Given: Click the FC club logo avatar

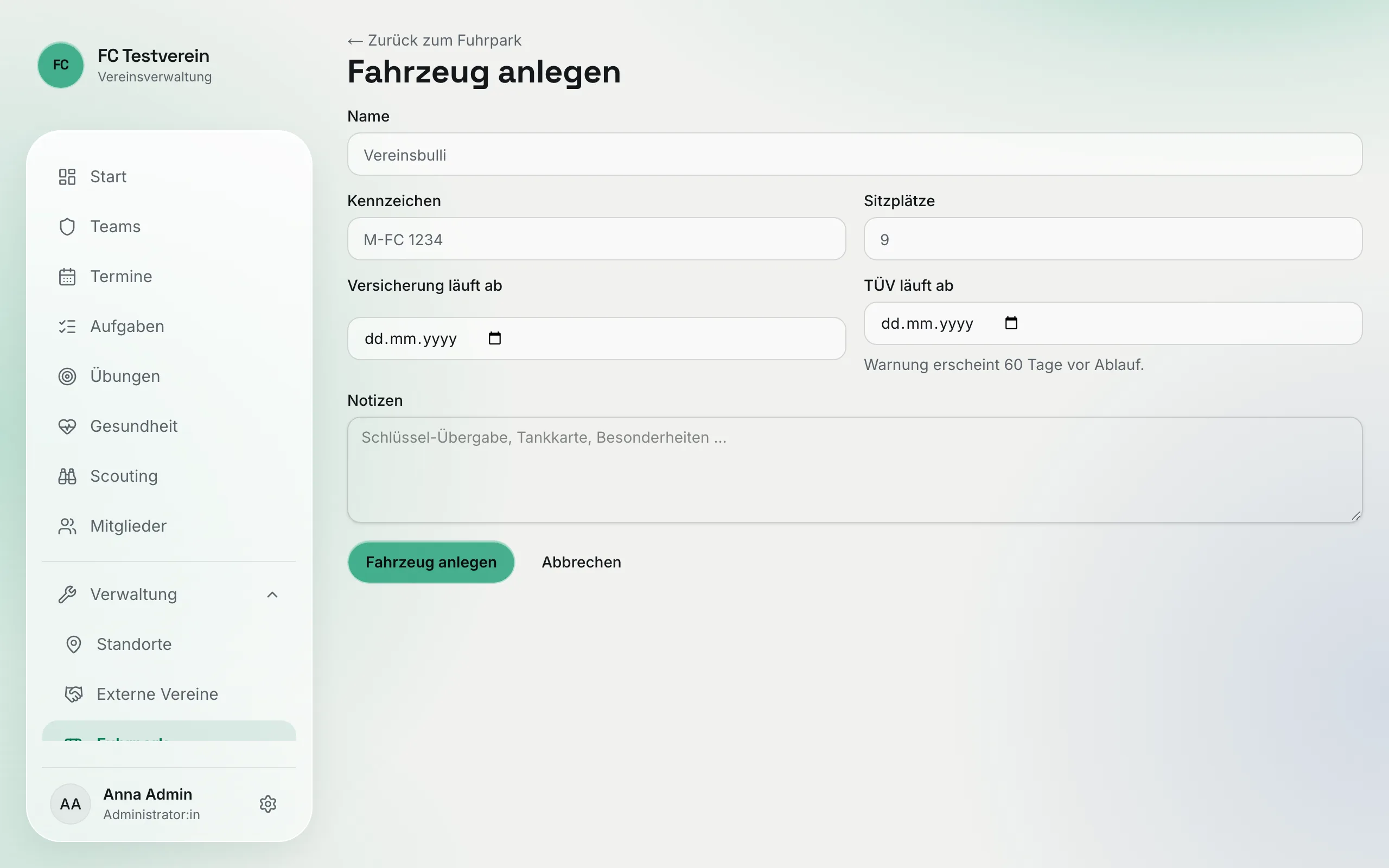Looking at the screenshot, I should click(61, 65).
